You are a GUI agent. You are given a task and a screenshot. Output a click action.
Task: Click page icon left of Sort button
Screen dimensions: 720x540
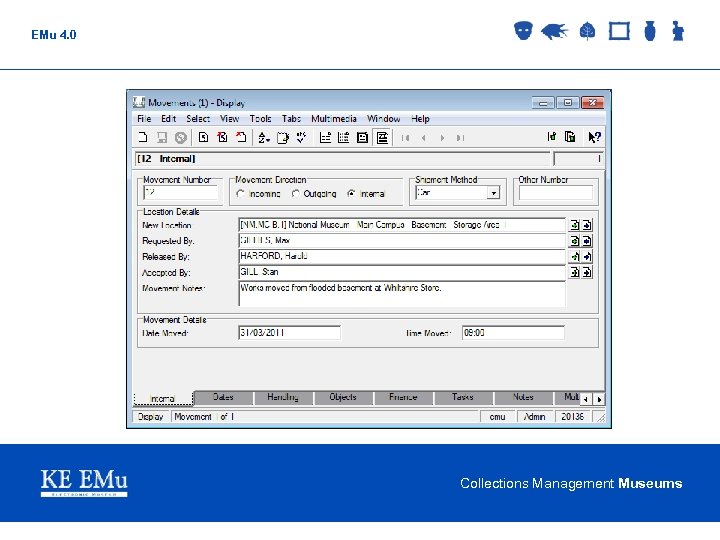[x=242, y=137]
